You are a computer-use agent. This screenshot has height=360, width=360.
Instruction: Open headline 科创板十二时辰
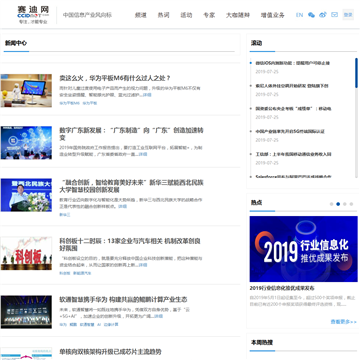click(130, 244)
